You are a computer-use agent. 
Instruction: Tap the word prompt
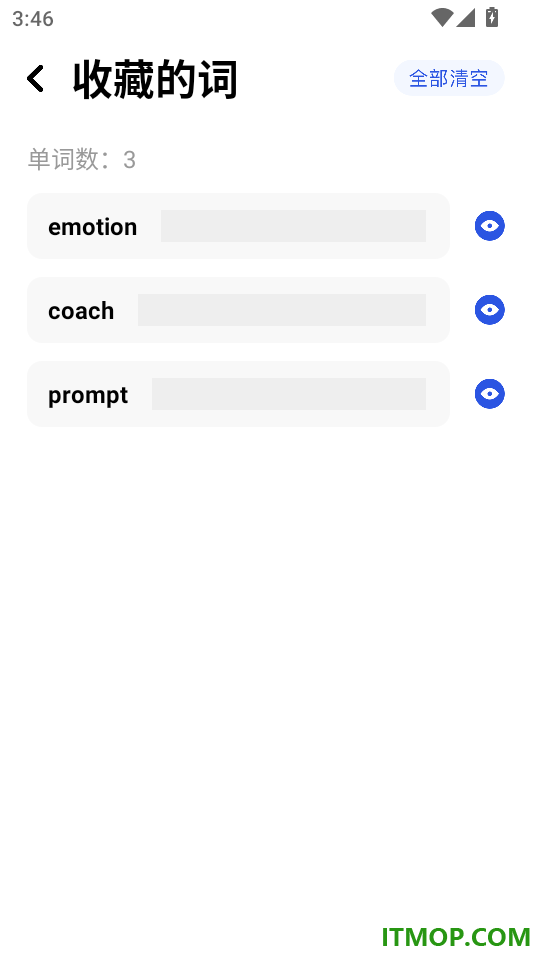coord(88,395)
